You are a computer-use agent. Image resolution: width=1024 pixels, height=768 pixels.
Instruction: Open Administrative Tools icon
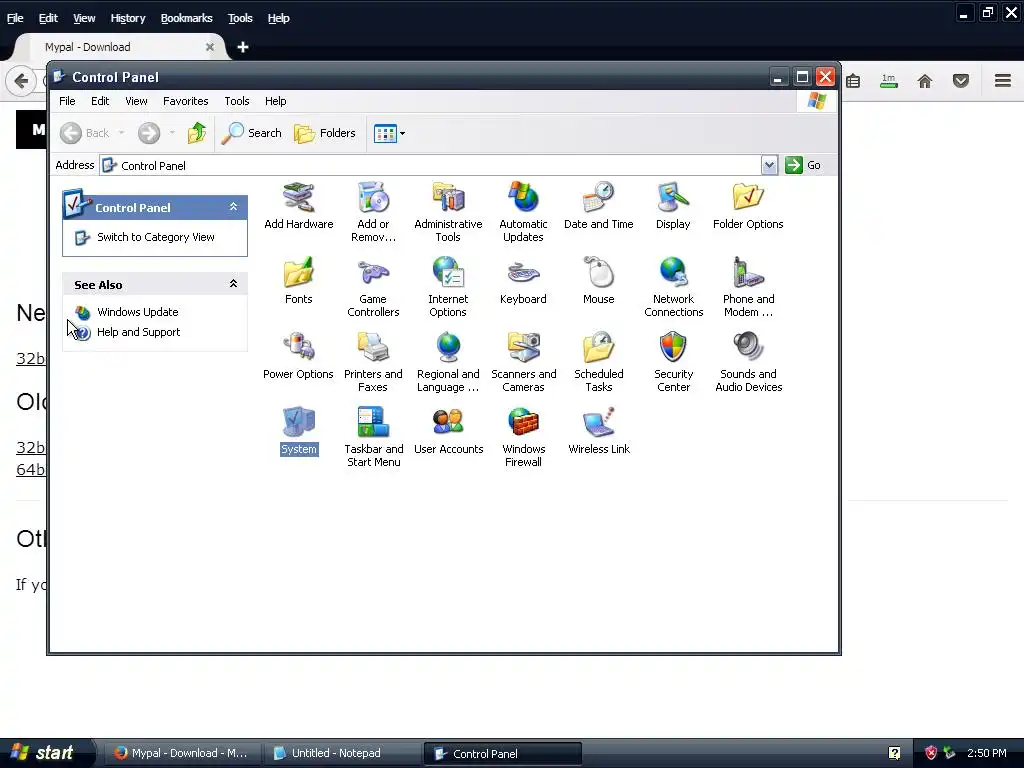click(x=448, y=212)
